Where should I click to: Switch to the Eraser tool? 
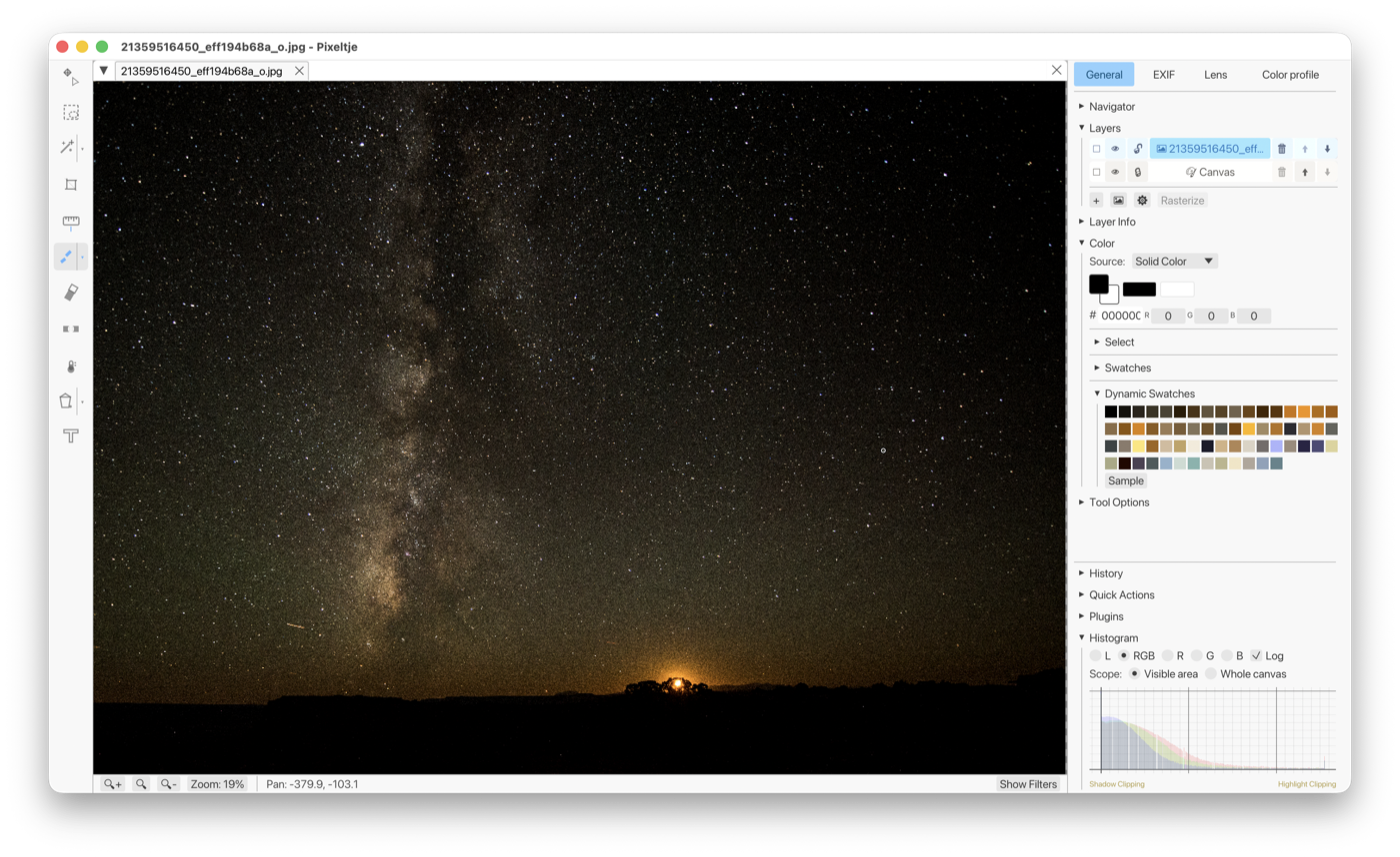pyautogui.click(x=70, y=292)
